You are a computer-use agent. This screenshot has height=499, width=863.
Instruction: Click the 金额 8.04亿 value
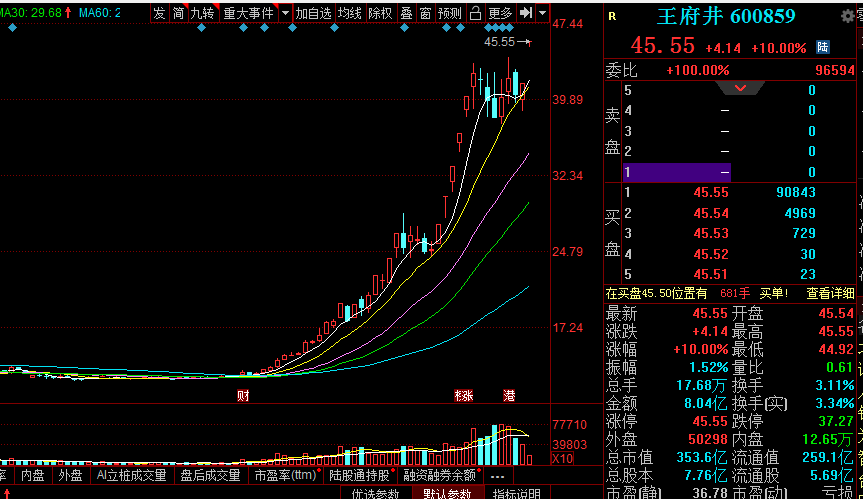pos(706,403)
